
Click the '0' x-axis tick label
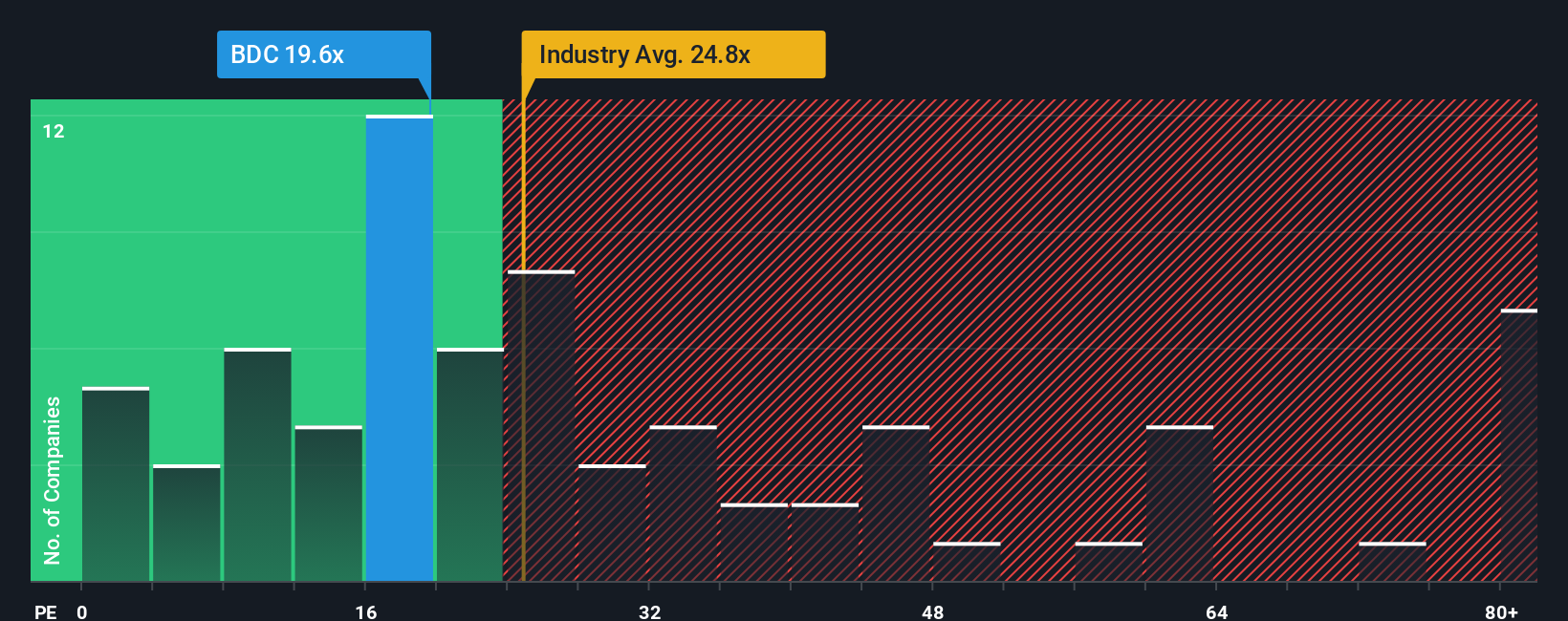(x=82, y=611)
